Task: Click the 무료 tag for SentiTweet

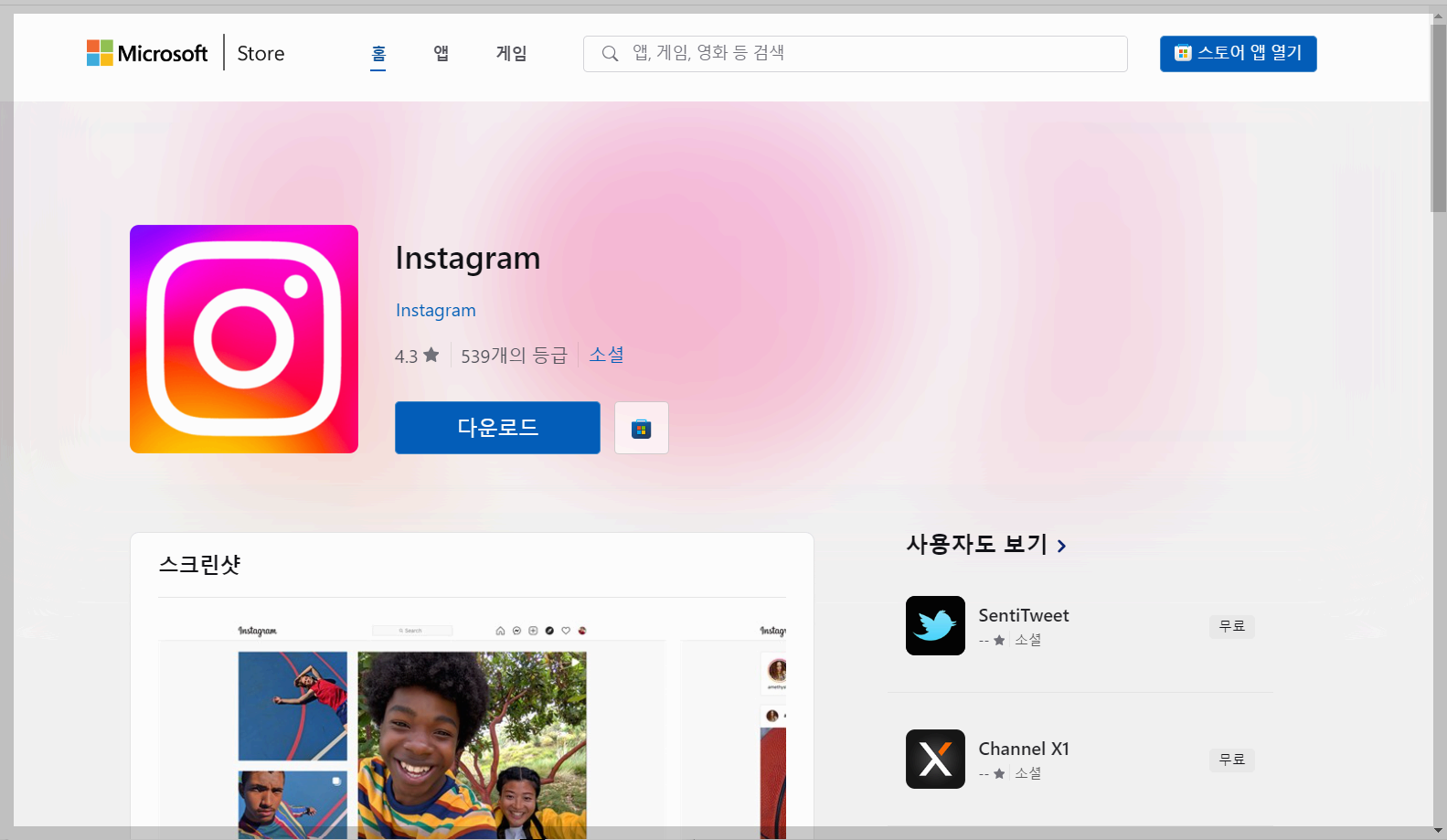Action: (1231, 626)
